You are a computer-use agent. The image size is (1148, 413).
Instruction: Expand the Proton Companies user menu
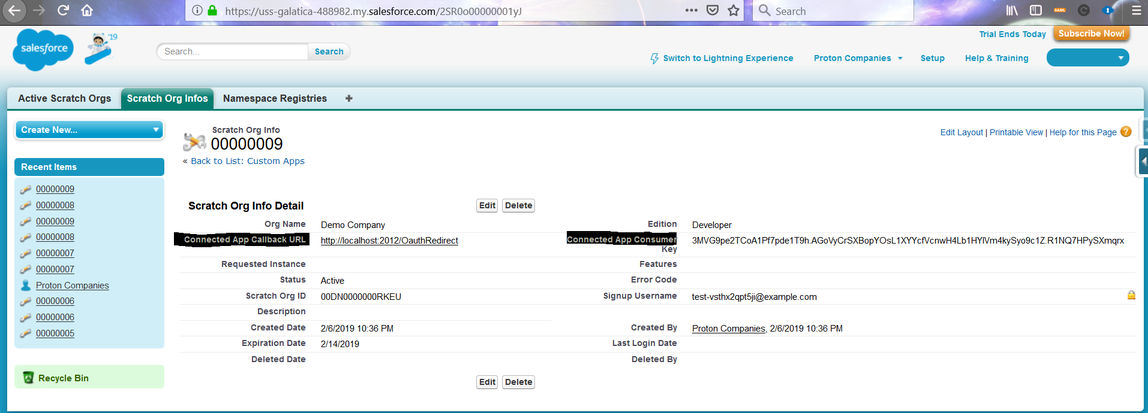pos(858,58)
